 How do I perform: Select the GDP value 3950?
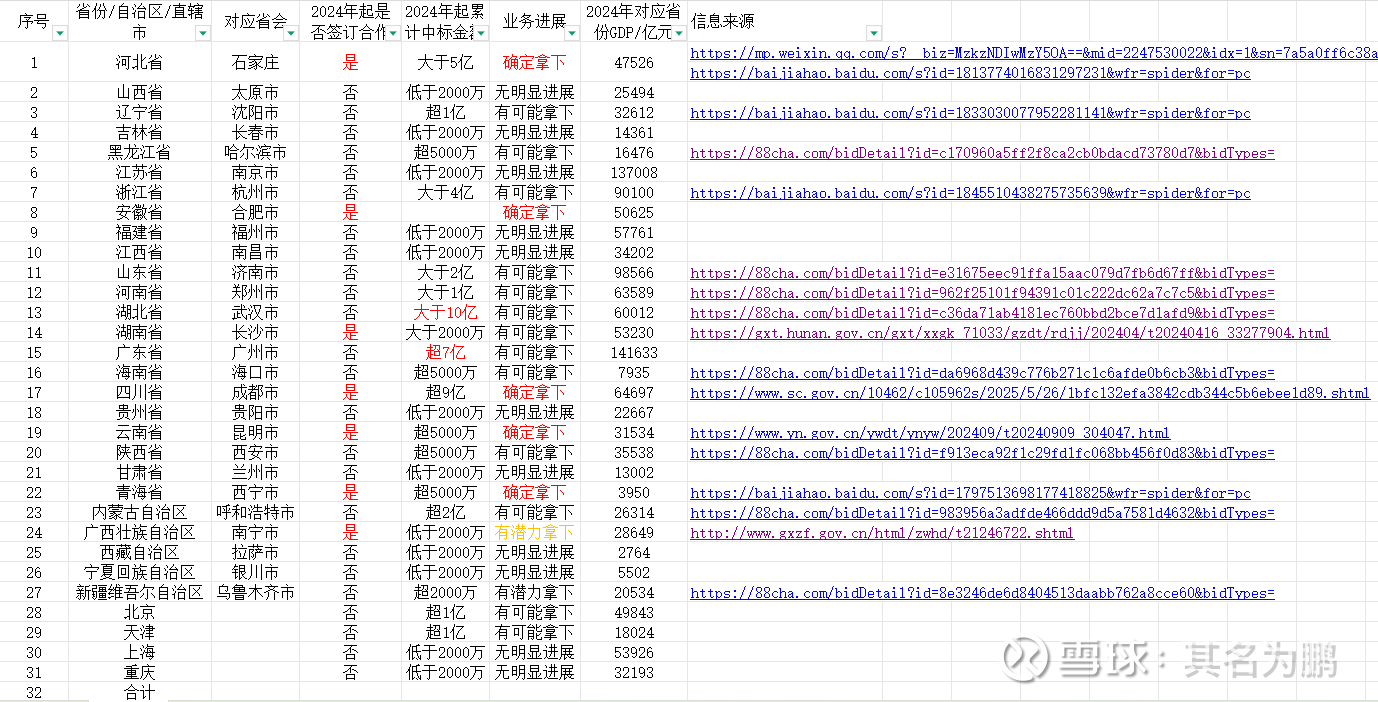tap(634, 492)
